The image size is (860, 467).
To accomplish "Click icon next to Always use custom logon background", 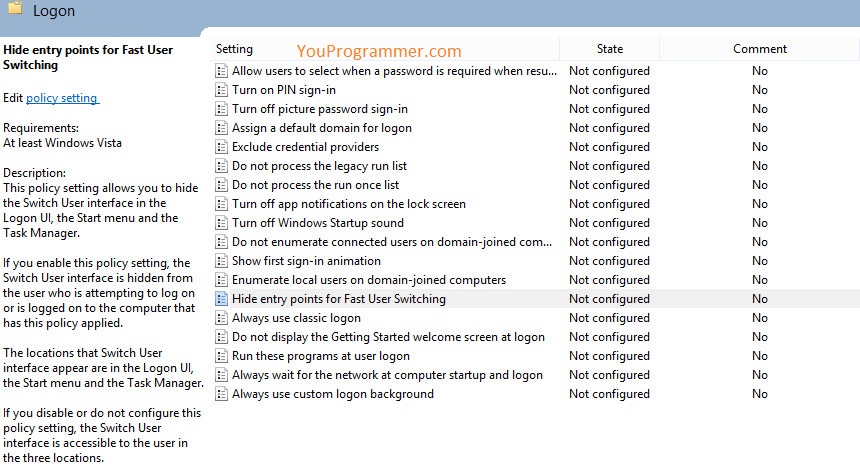I will pyautogui.click(x=221, y=394).
